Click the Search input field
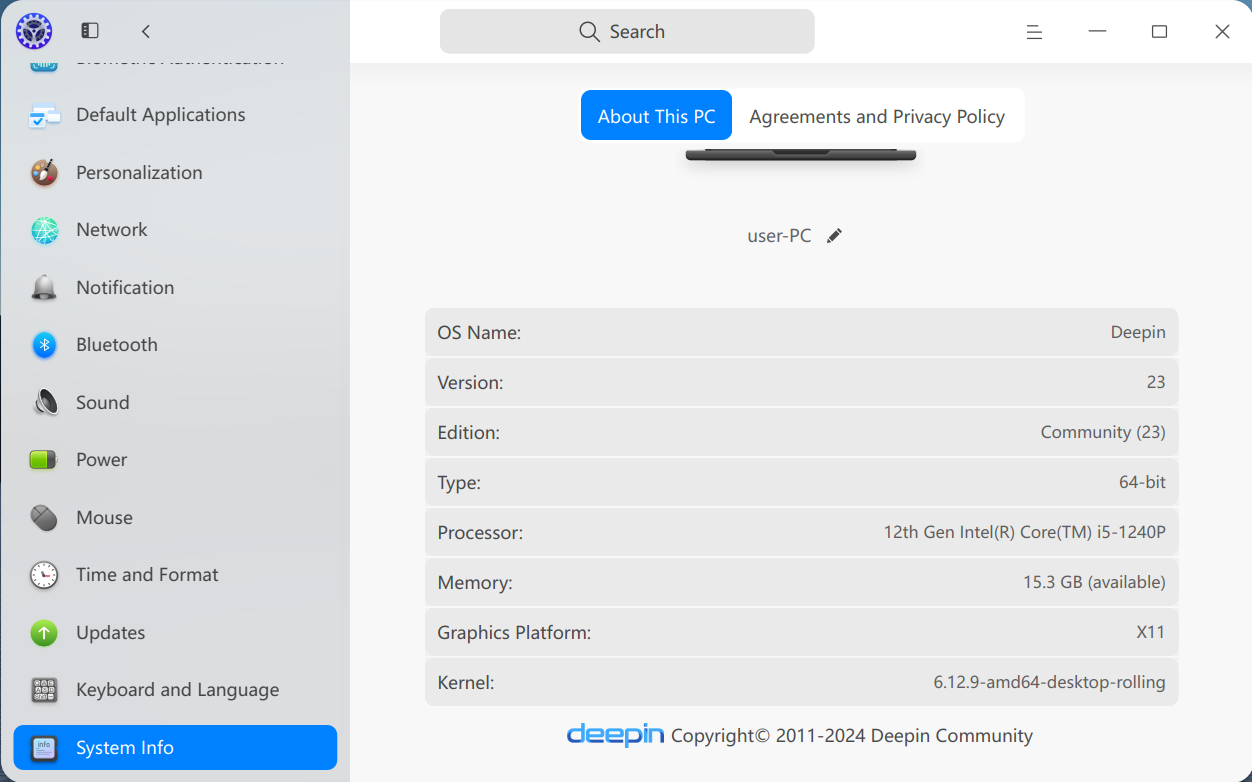 coord(627,31)
